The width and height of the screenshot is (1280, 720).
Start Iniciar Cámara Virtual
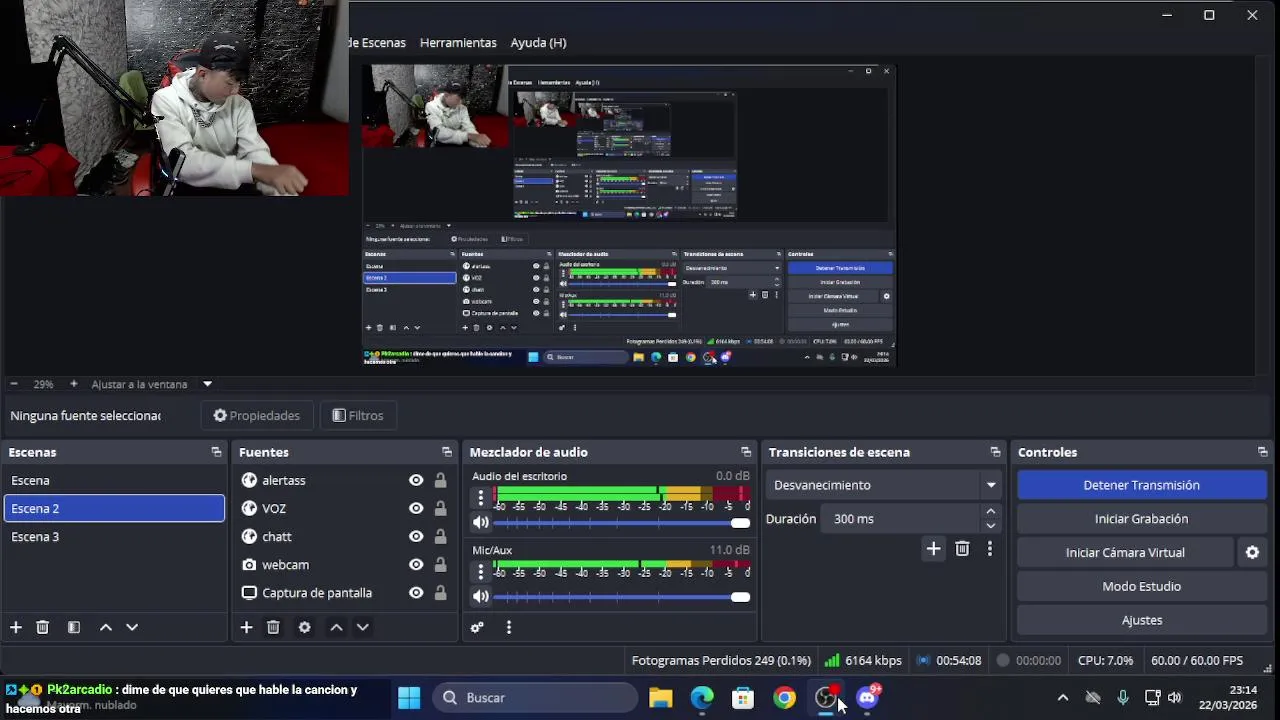(x=1125, y=552)
